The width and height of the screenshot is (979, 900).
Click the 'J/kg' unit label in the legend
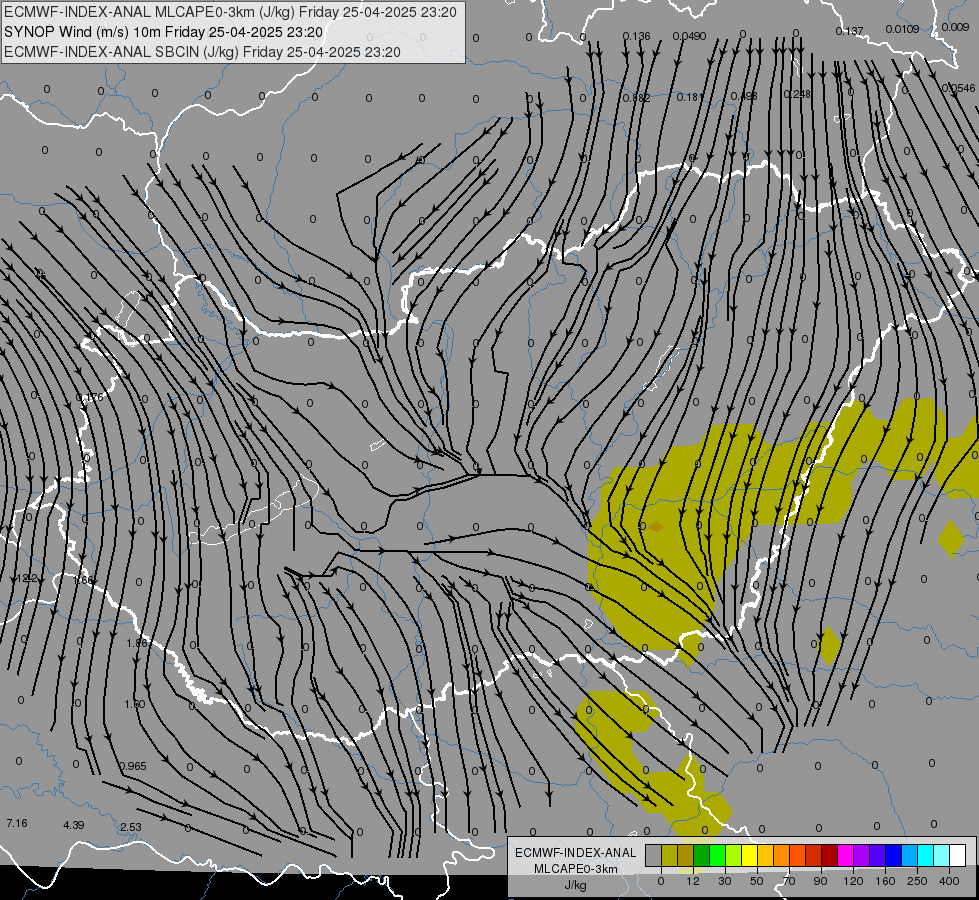[x=575, y=885]
